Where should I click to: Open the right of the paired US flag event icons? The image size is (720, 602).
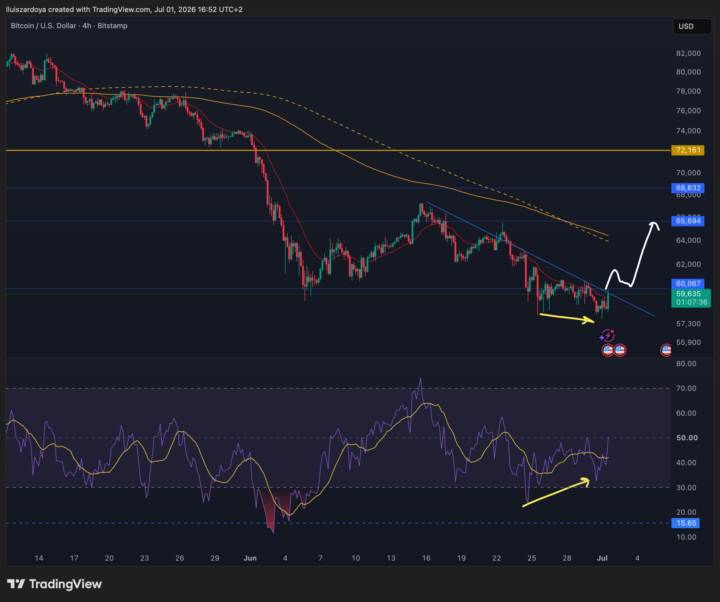[x=620, y=350]
